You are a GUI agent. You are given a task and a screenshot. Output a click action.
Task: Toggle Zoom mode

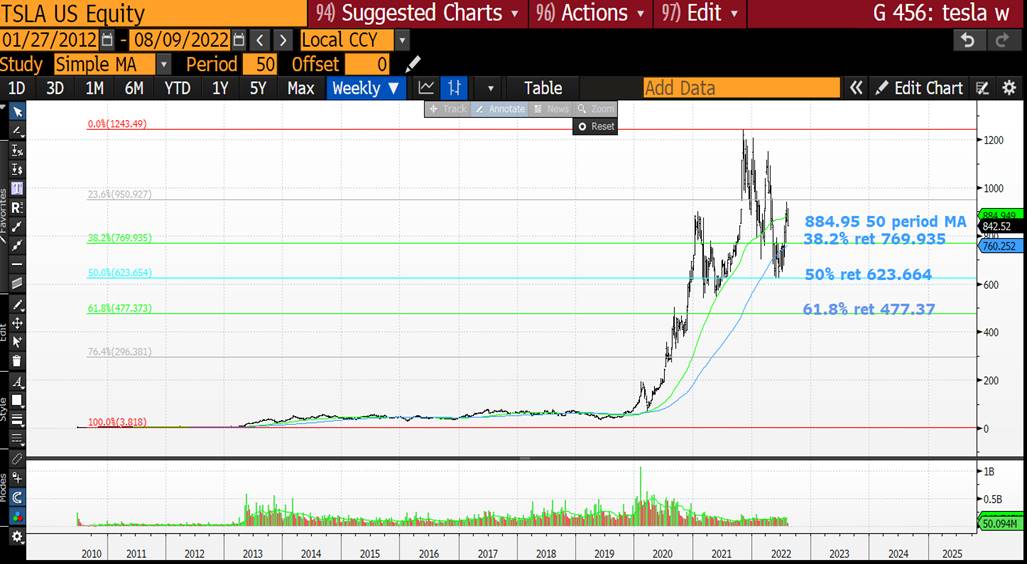tap(595, 109)
